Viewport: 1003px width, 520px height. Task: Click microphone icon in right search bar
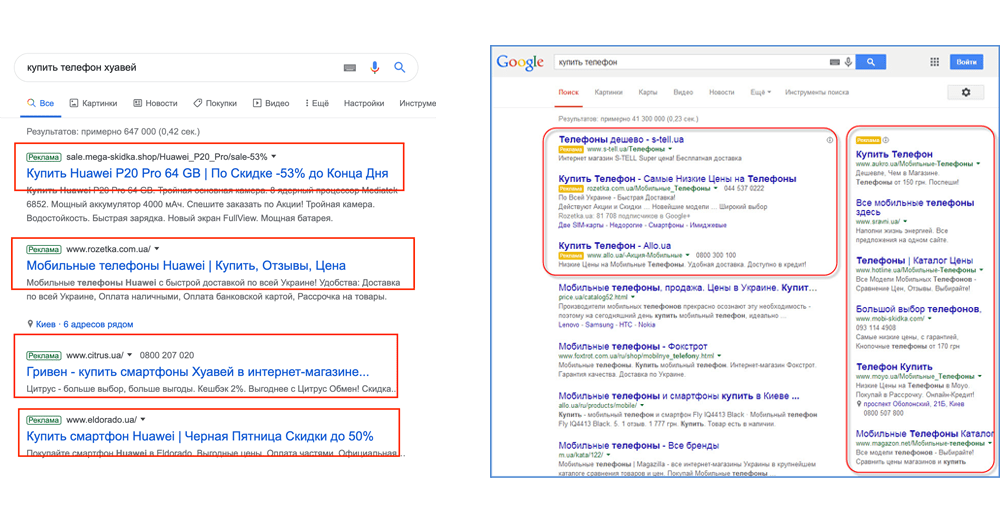coord(848,62)
